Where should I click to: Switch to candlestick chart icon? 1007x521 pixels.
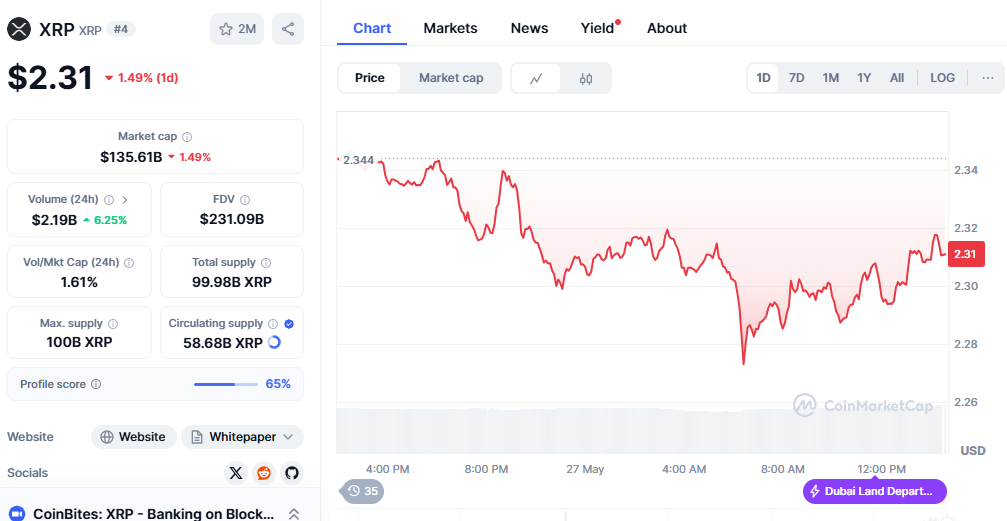(586, 78)
